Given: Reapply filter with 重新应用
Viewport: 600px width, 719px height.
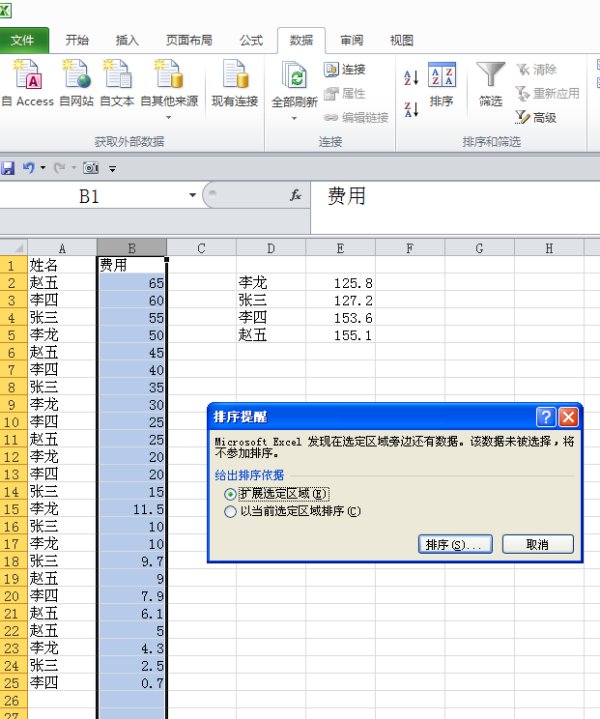Looking at the screenshot, I should (548, 94).
